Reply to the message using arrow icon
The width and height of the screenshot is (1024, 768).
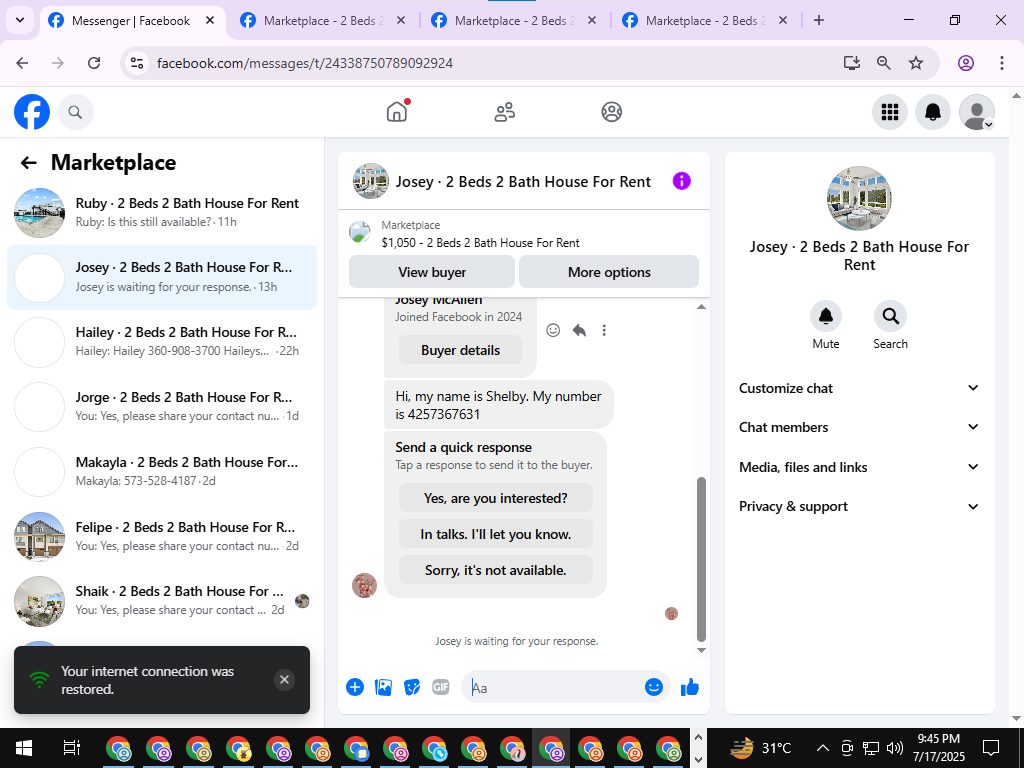tap(579, 330)
